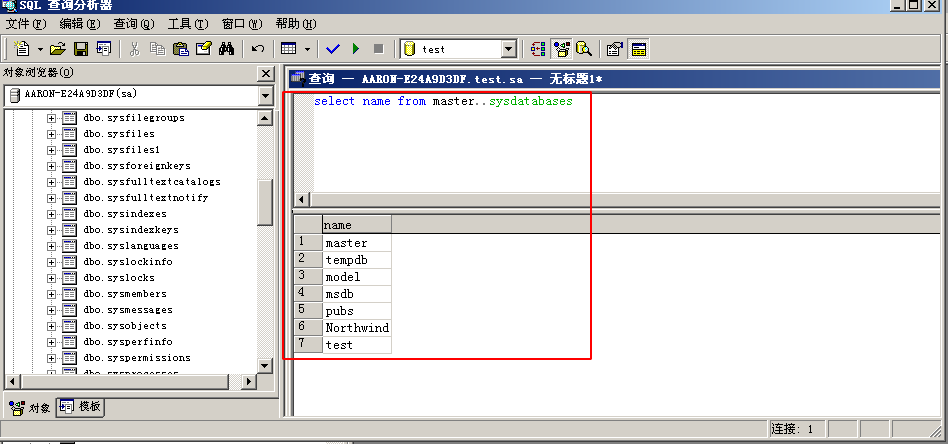Screen dimensions: 948x444
Task: Expand the dbo.sysfiles1 node
Action: (51, 150)
